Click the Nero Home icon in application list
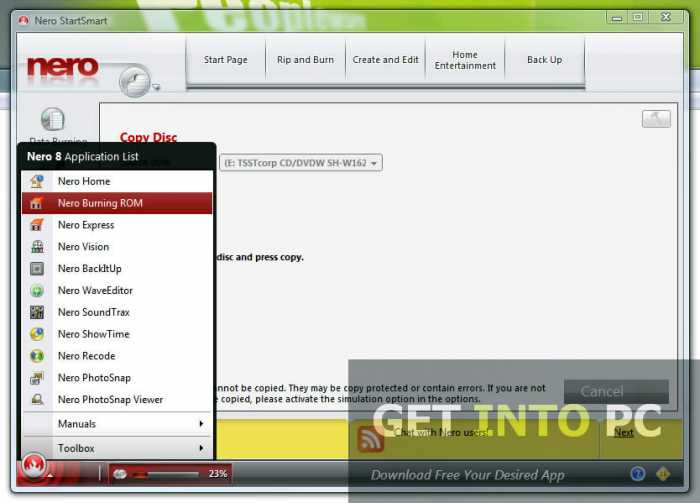Image resolution: width=700 pixels, height=503 pixels. tap(37, 181)
